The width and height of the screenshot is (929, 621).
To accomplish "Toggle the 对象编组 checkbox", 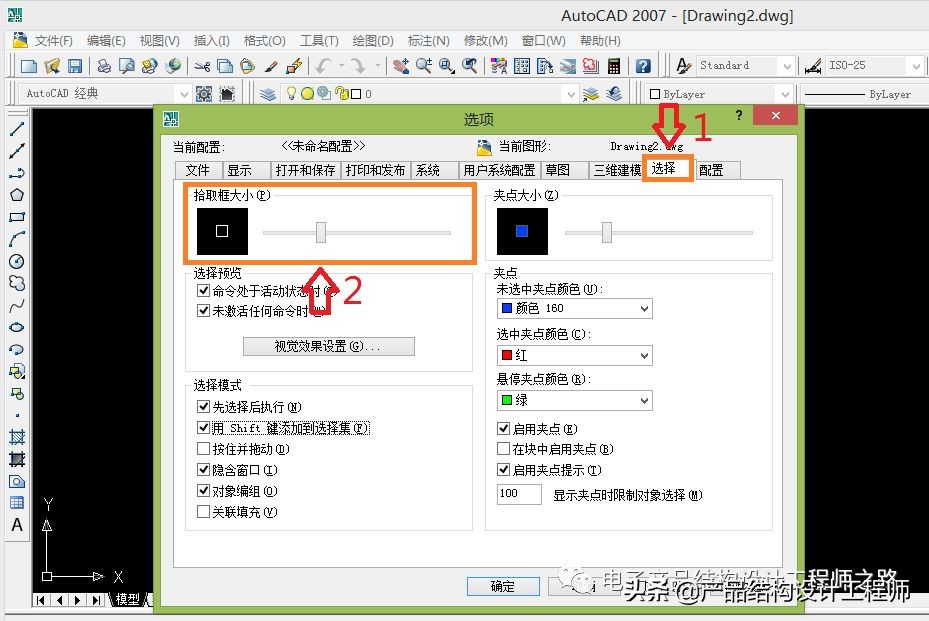I will tap(203, 491).
